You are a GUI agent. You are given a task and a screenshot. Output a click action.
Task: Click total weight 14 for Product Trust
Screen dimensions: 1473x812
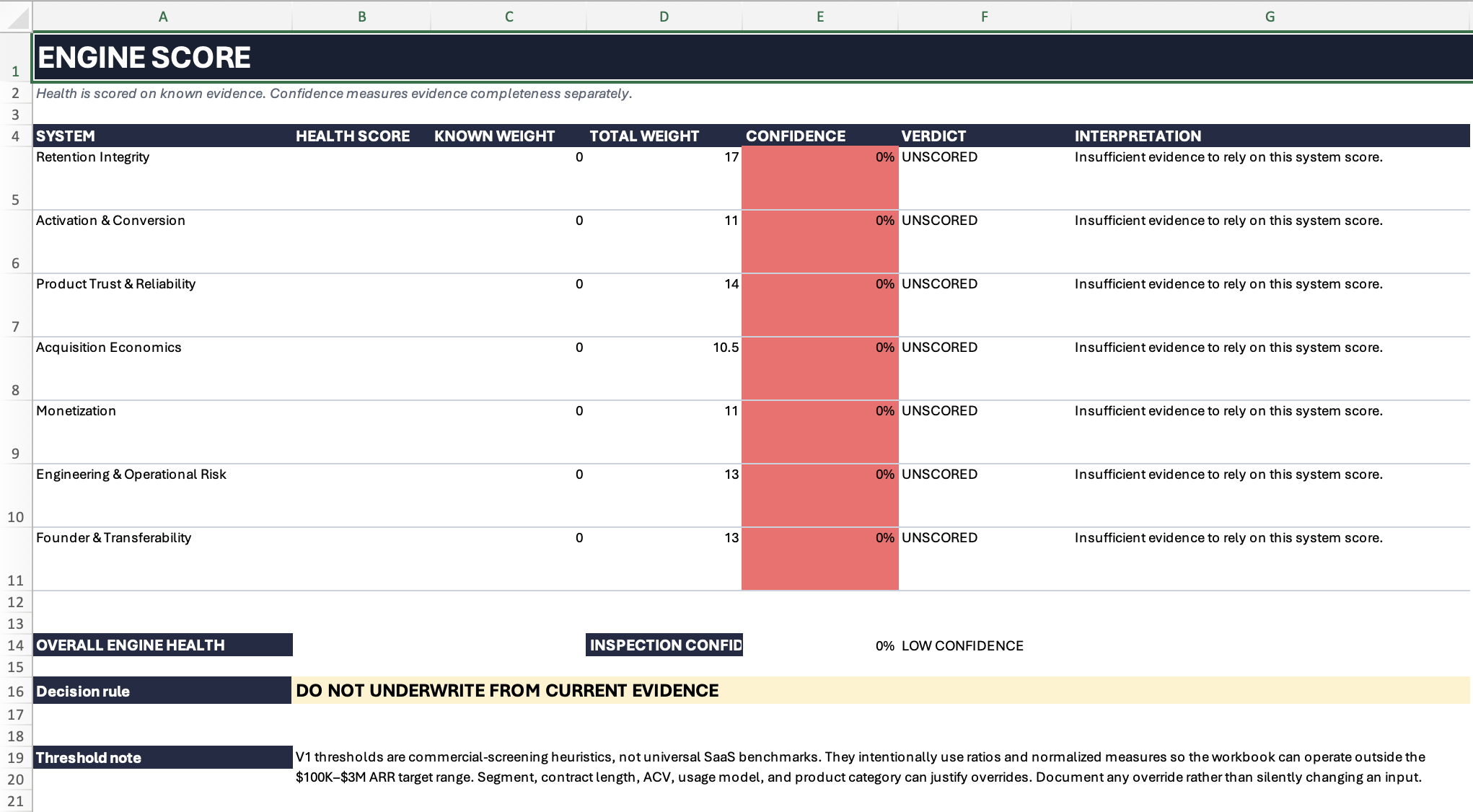pos(664,305)
